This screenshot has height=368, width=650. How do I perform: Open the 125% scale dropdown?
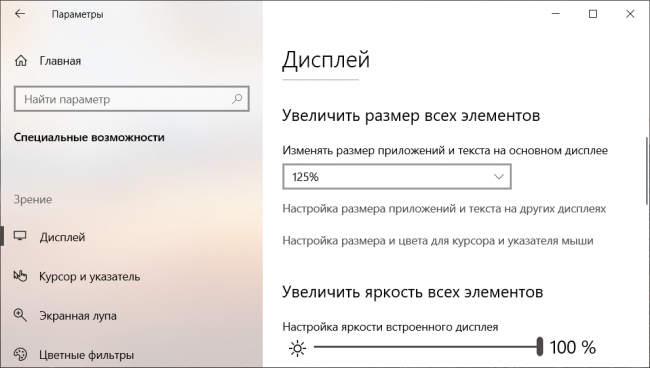click(x=397, y=177)
